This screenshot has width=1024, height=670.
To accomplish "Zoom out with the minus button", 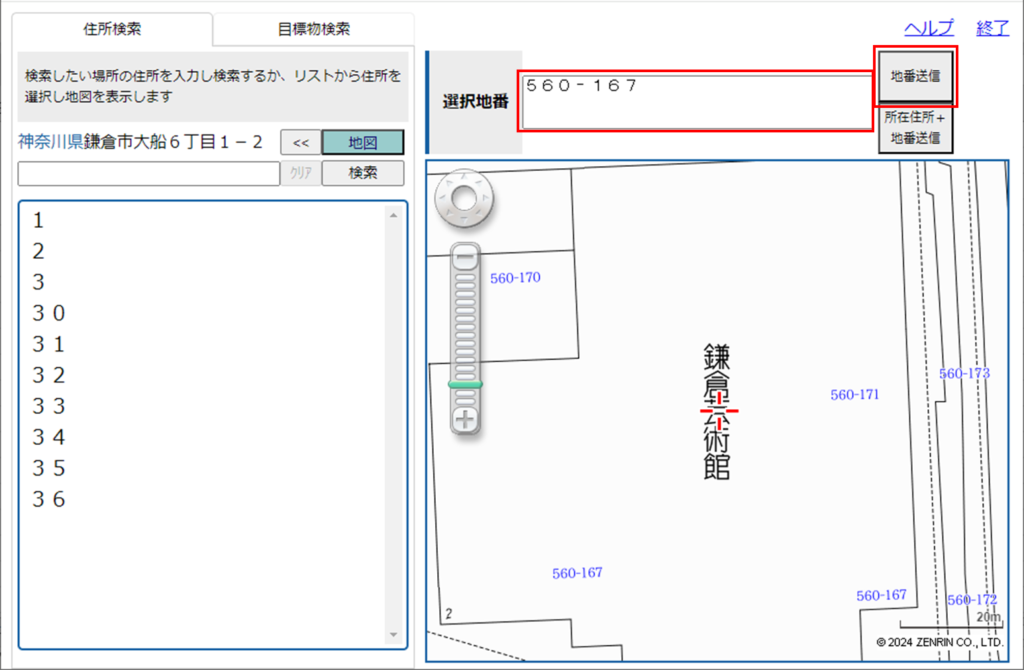I will click(x=464, y=258).
